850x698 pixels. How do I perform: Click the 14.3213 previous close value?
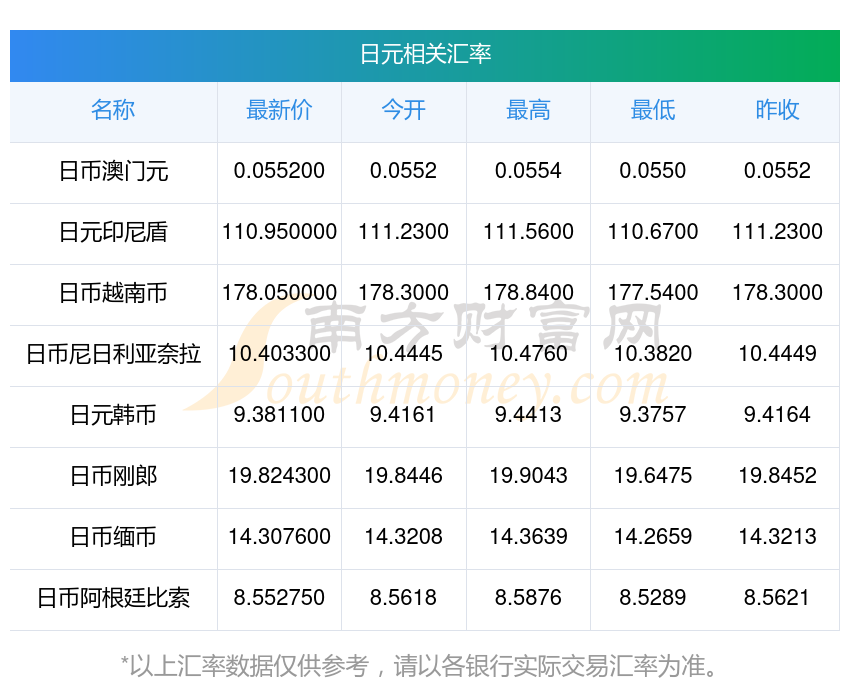777,537
